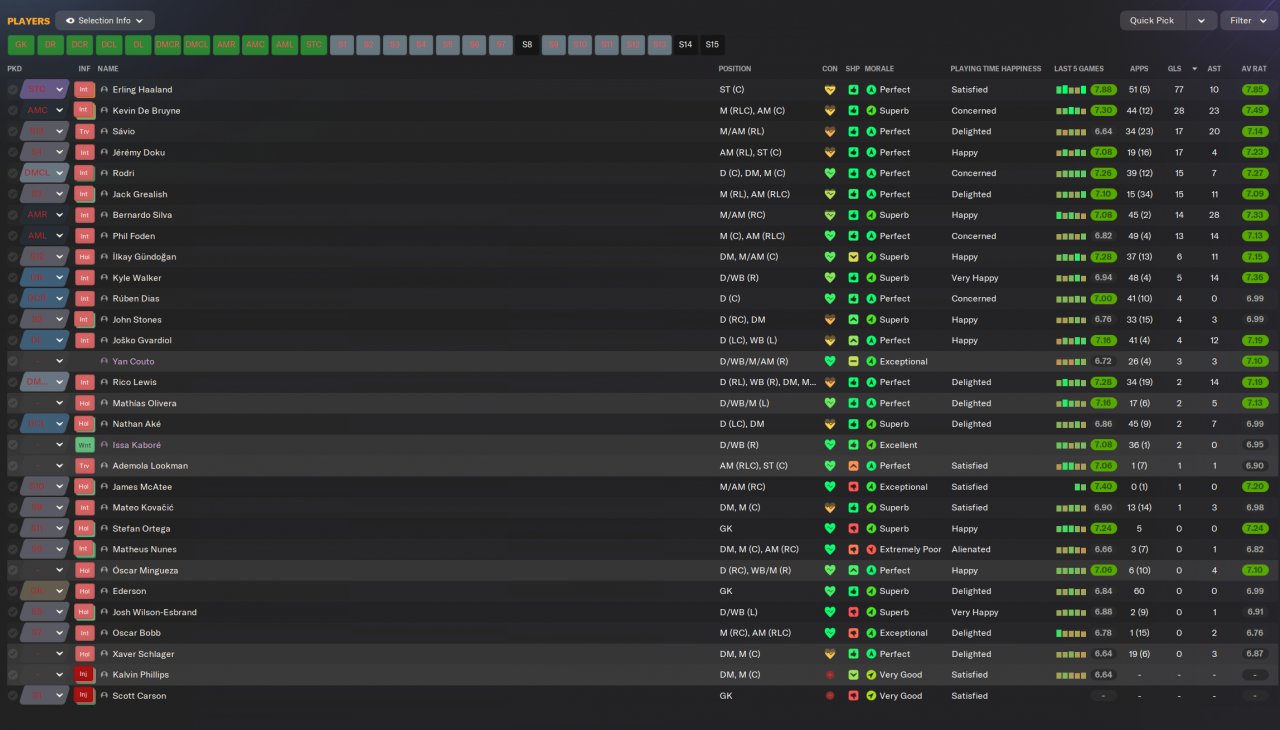Sort by the APPS column header
Screen dimensions: 1280x730
pyautogui.click(x=1139, y=69)
